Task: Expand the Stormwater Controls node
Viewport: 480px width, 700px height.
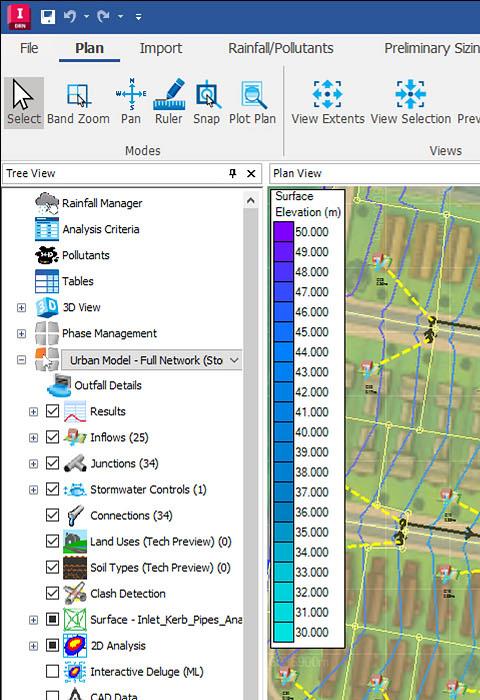Action: pos(33,490)
